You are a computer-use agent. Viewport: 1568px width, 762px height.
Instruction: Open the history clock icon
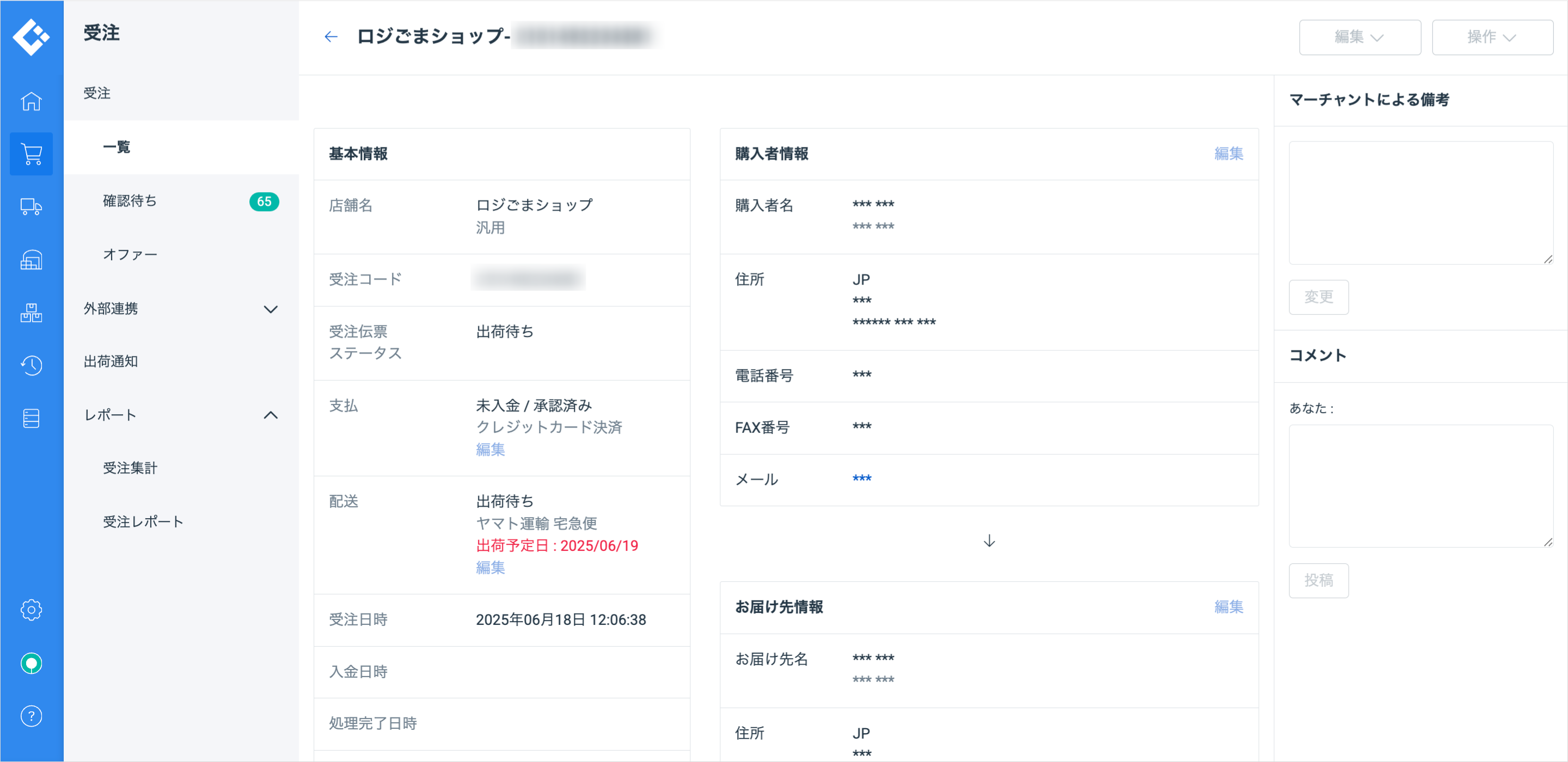31,365
